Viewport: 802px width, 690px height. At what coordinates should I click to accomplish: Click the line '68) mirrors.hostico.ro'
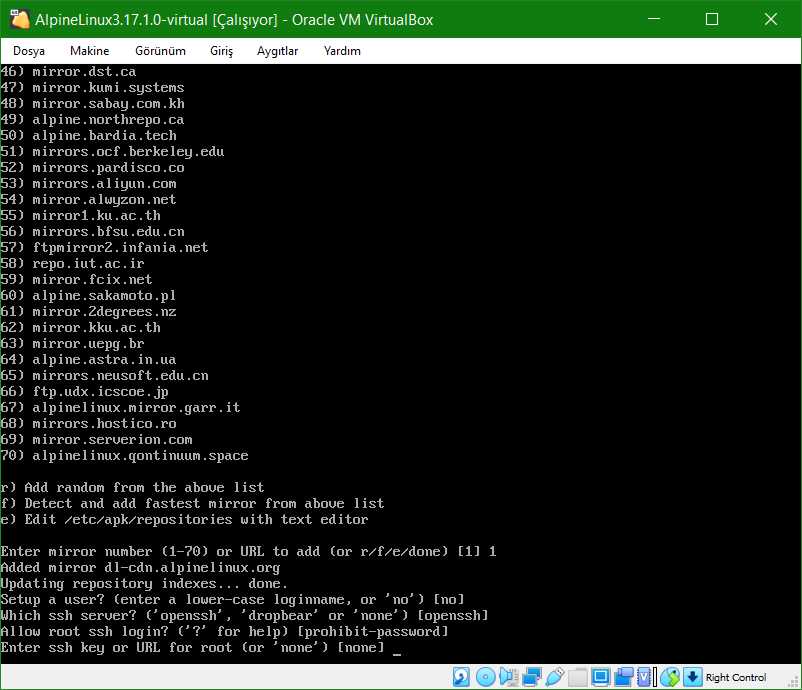(88, 424)
